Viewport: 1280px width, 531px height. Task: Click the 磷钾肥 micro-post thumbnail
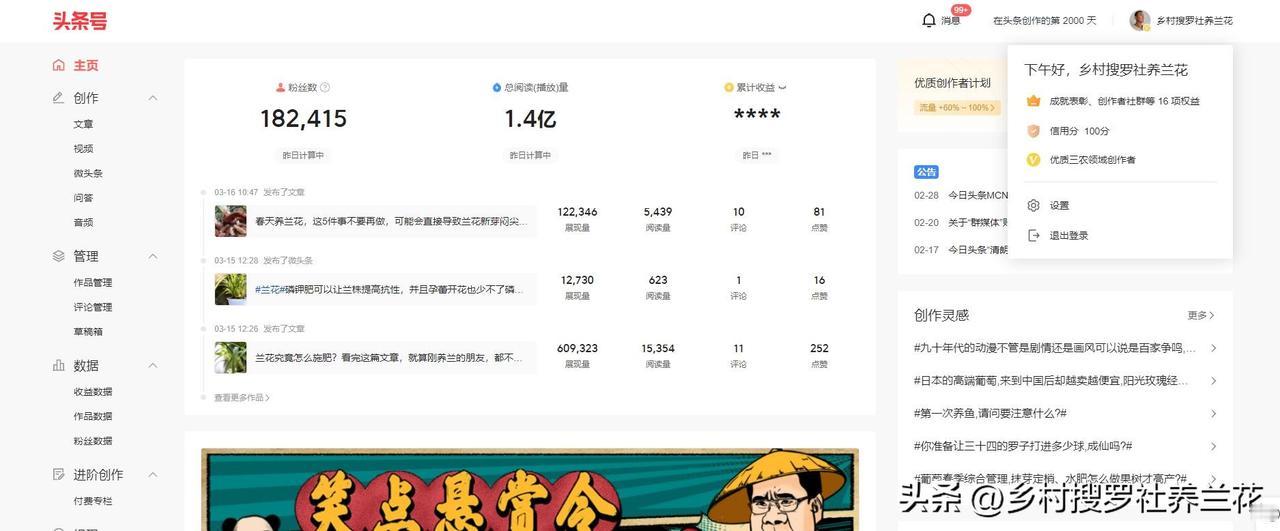(230, 289)
